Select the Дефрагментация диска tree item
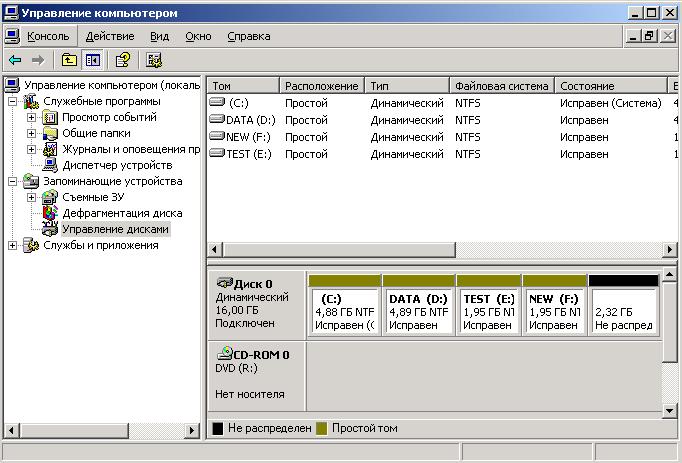 coord(122,213)
